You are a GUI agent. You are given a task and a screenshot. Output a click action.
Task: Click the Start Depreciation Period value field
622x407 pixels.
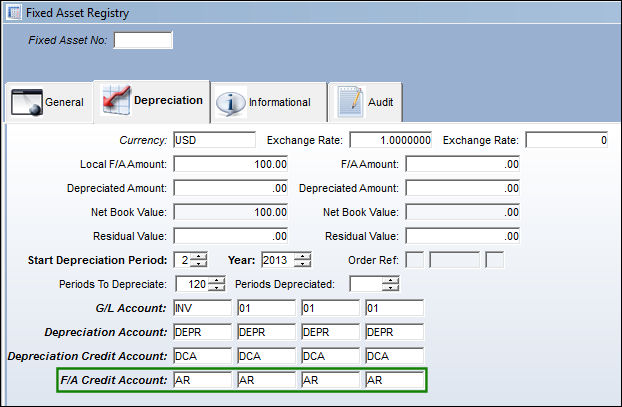click(182, 260)
